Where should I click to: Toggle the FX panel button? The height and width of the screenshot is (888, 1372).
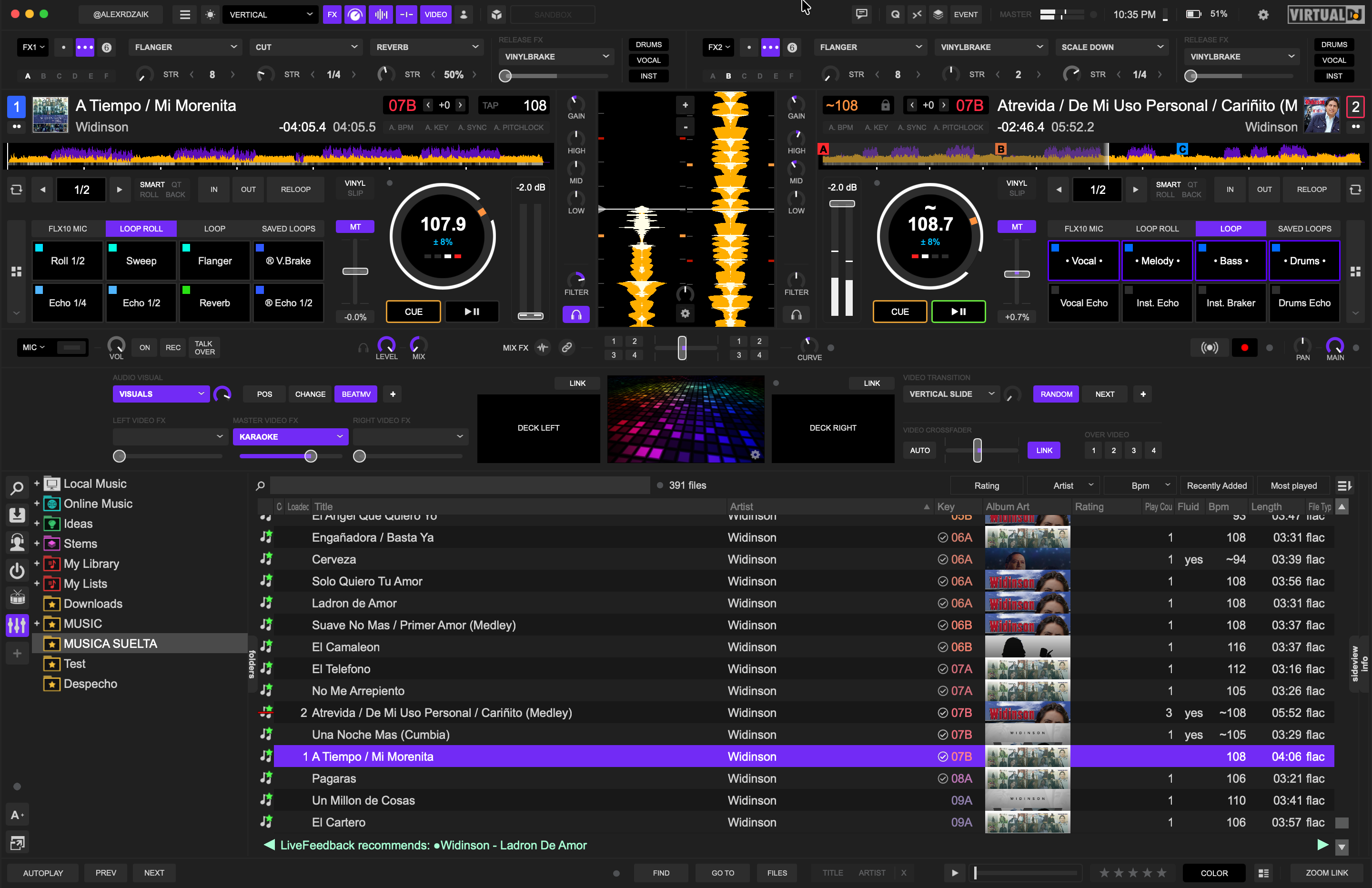332,14
